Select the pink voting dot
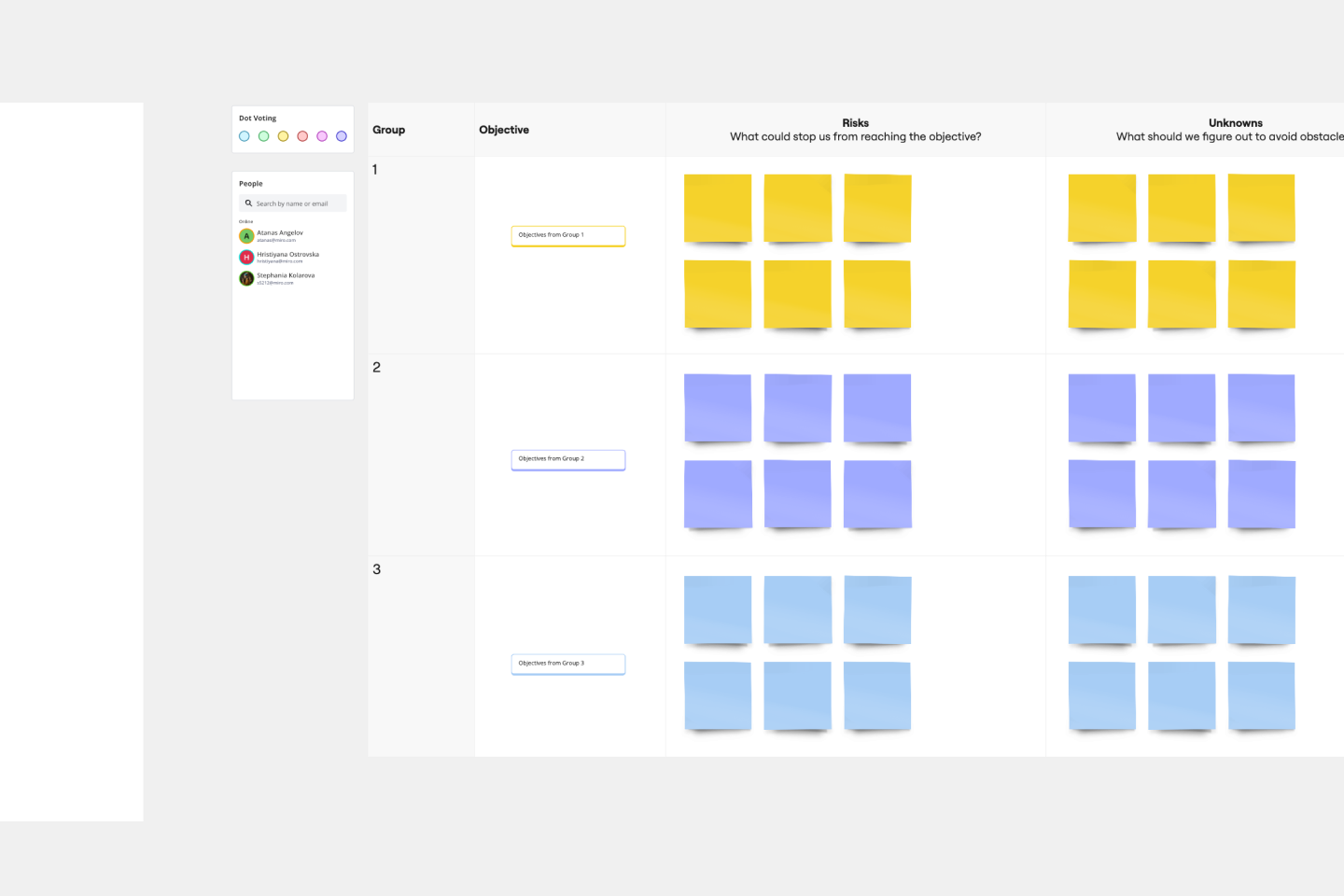1344x896 pixels. (x=322, y=136)
